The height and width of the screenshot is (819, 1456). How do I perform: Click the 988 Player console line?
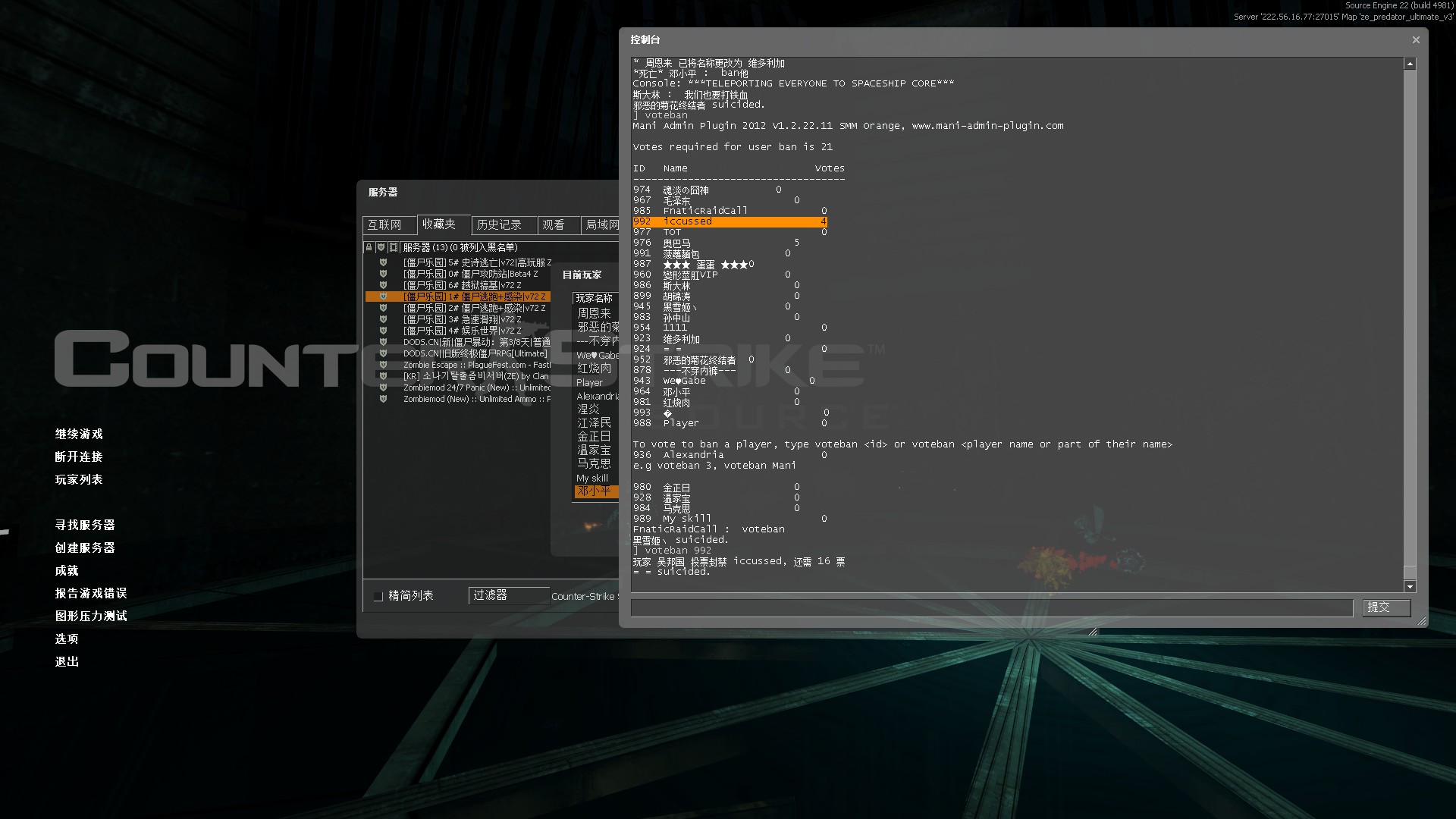pos(730,423)
